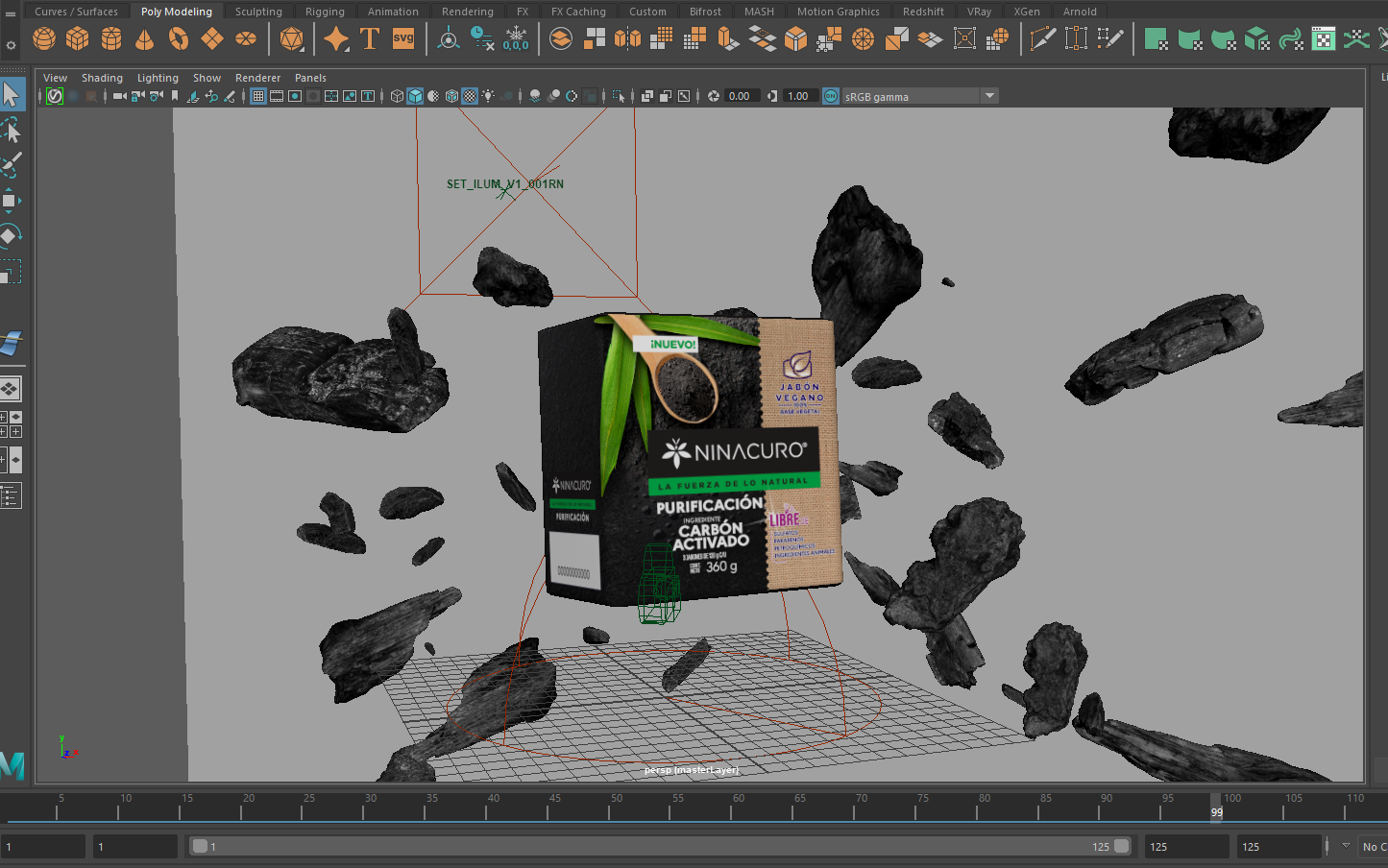Click current frame marker 99 on timeline
This screenshot has height=868, width=1388.
(1216, 807)
